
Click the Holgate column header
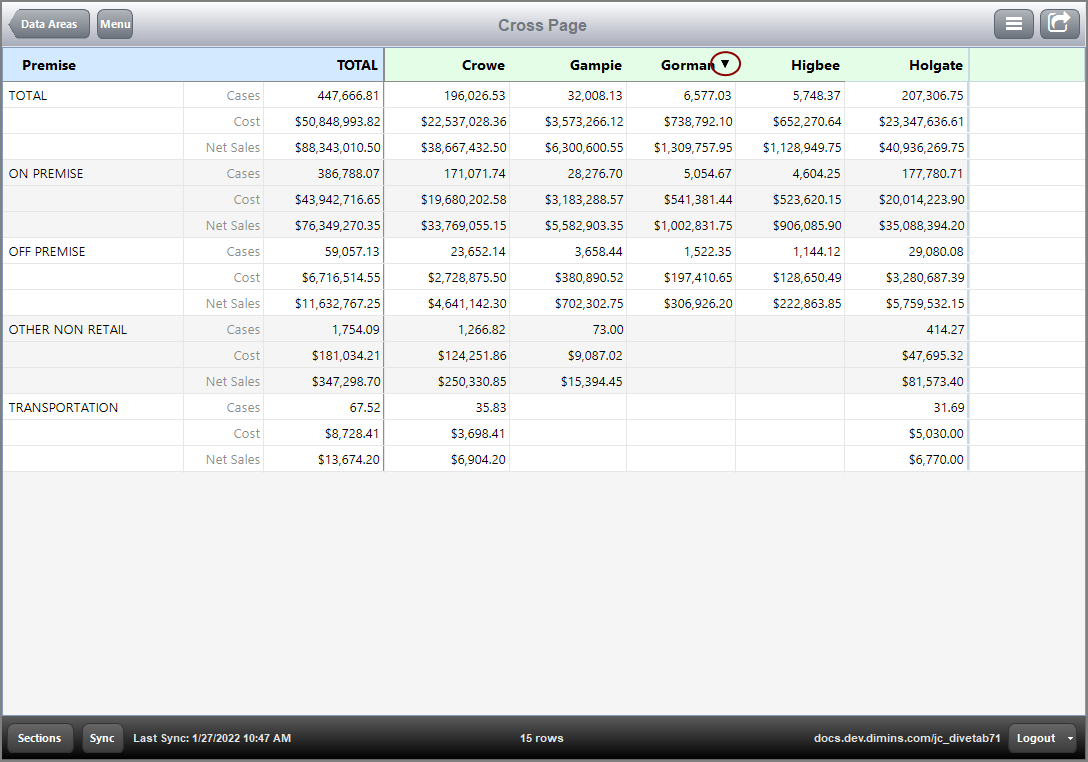click(936, 63)
